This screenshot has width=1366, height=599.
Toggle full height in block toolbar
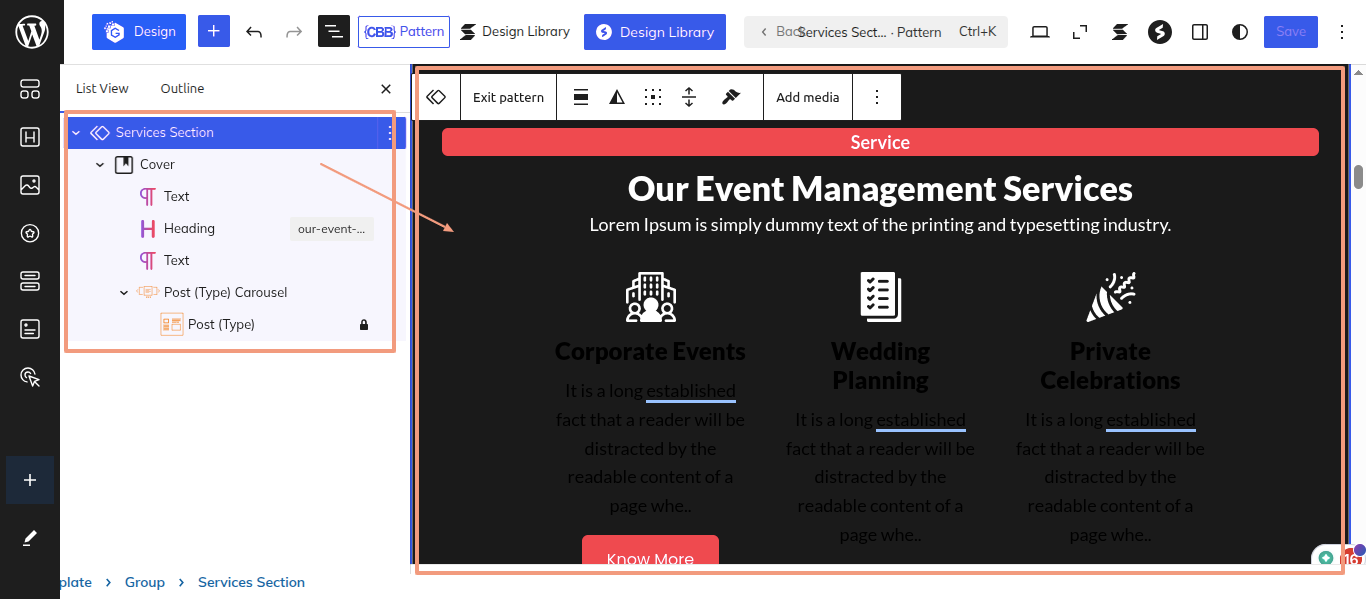pos(689,97)
